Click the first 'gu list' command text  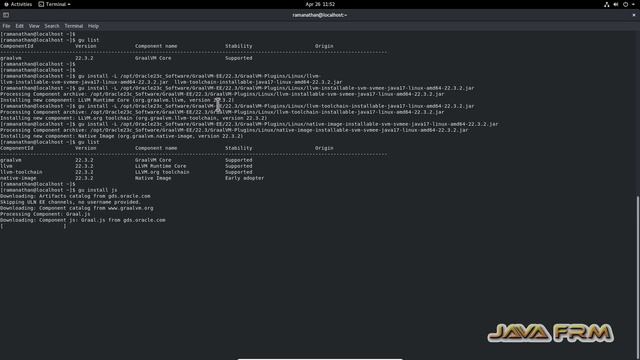pos(89,40)
